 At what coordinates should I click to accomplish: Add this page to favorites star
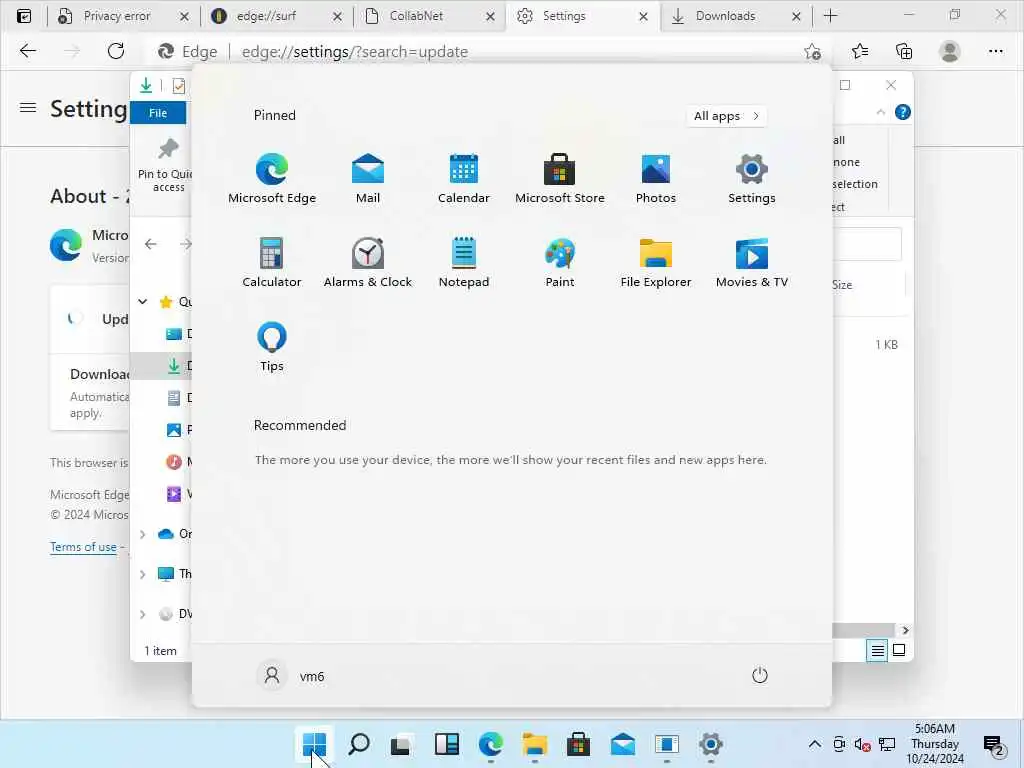click(812, 52)
